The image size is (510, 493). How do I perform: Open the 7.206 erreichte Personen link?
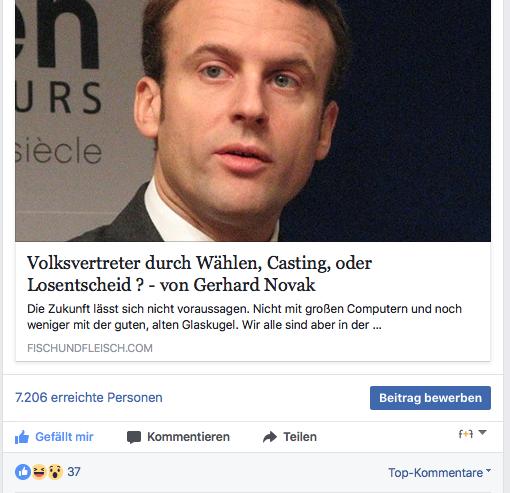click(89, 398)
